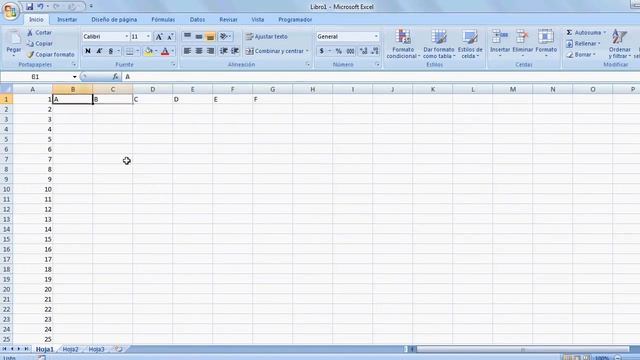Open the Programador tab

(295, 20)
